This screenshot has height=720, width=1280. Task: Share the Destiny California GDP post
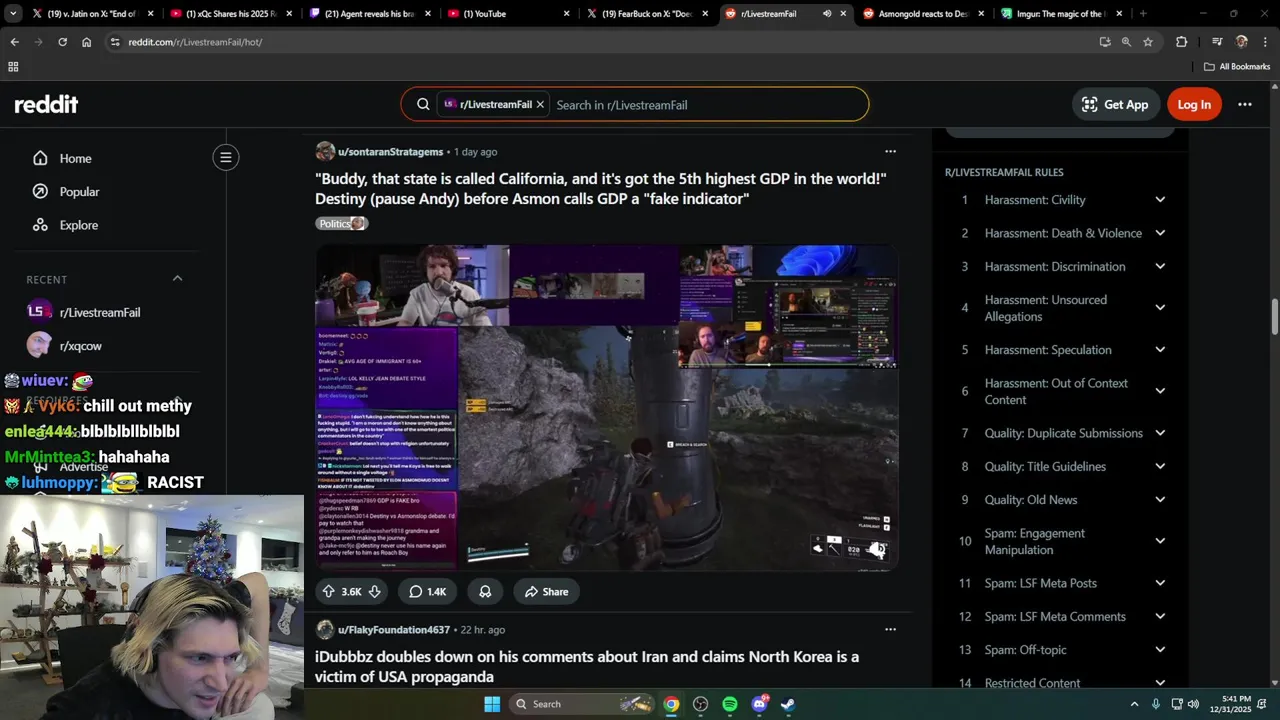point(546,591)
